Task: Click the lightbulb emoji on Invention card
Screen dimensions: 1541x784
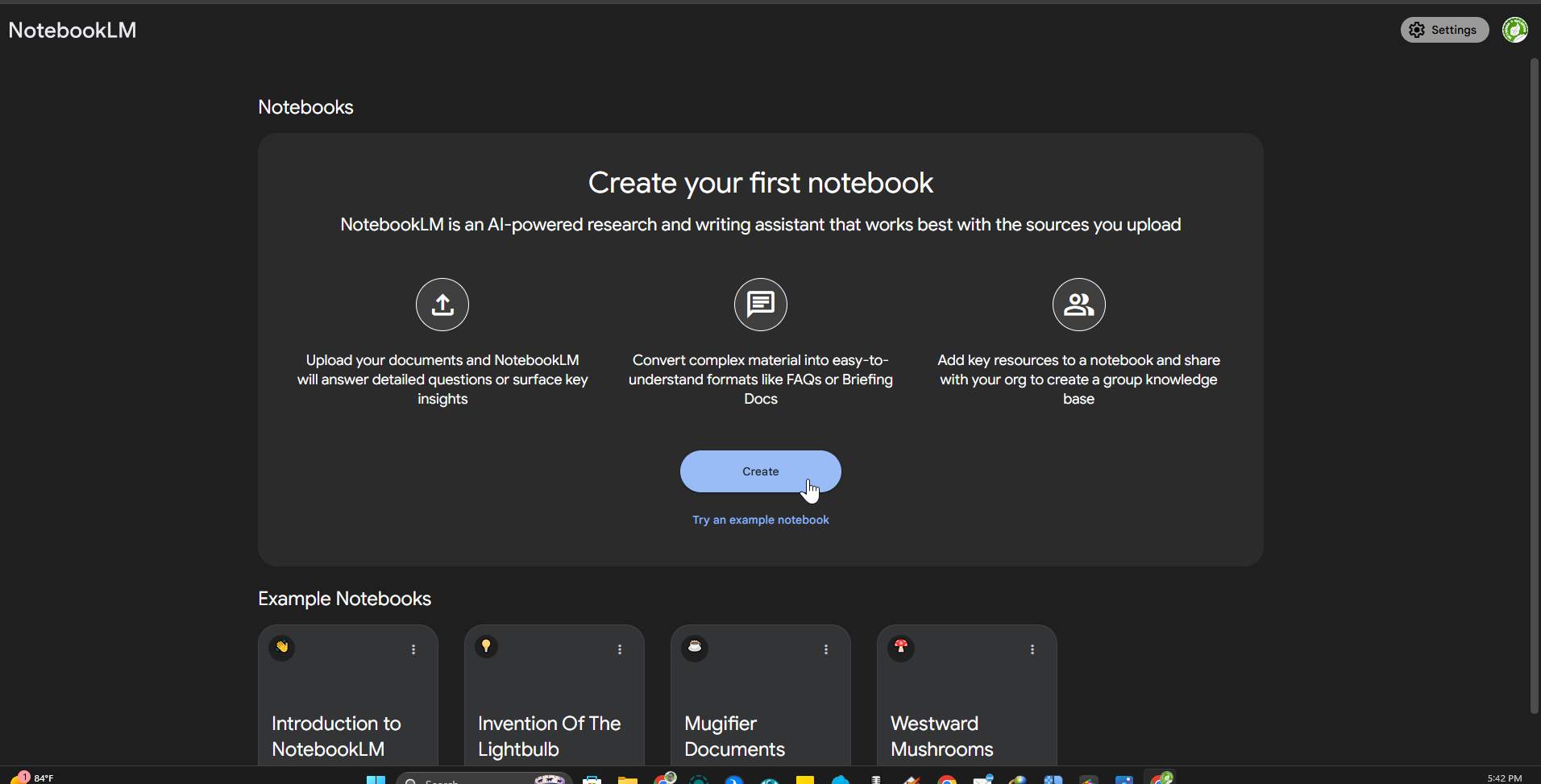Action: (486, 646)
